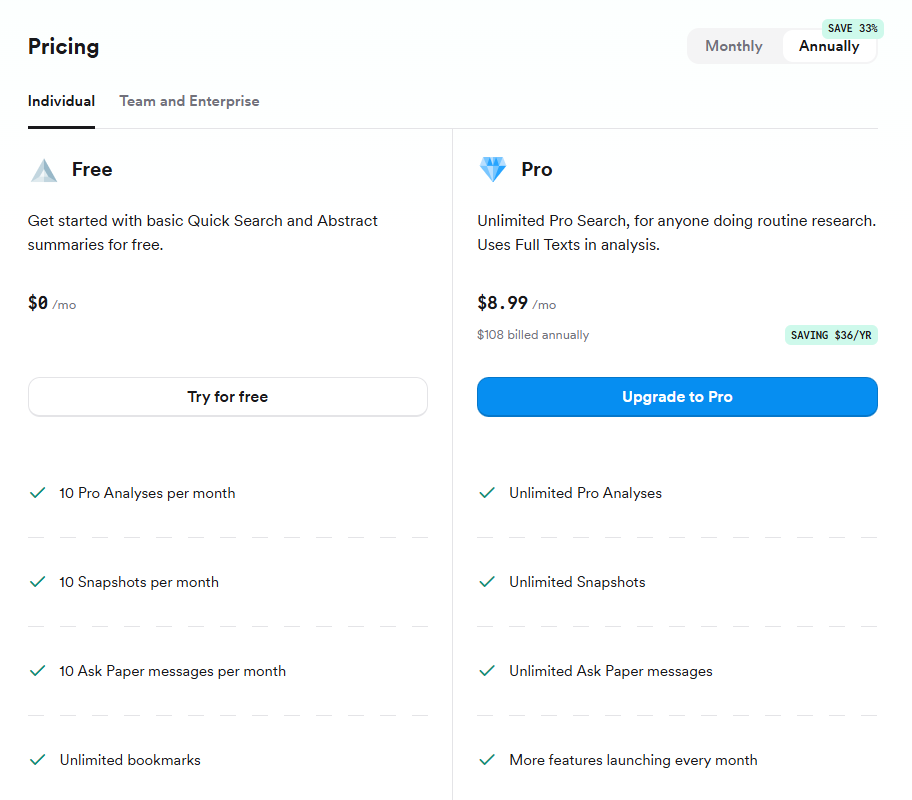The image size is (912, 800).
Task: Open the Individual pricing tab
Action: coord(61,101)
